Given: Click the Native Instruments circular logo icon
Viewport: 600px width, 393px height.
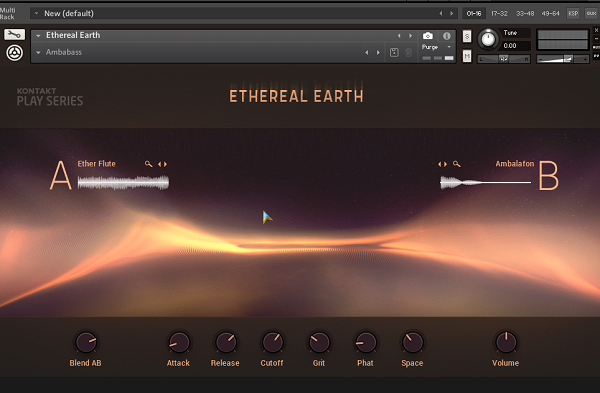Looking at the screenshot, I should pyautogui.click(x=14, y=53).
